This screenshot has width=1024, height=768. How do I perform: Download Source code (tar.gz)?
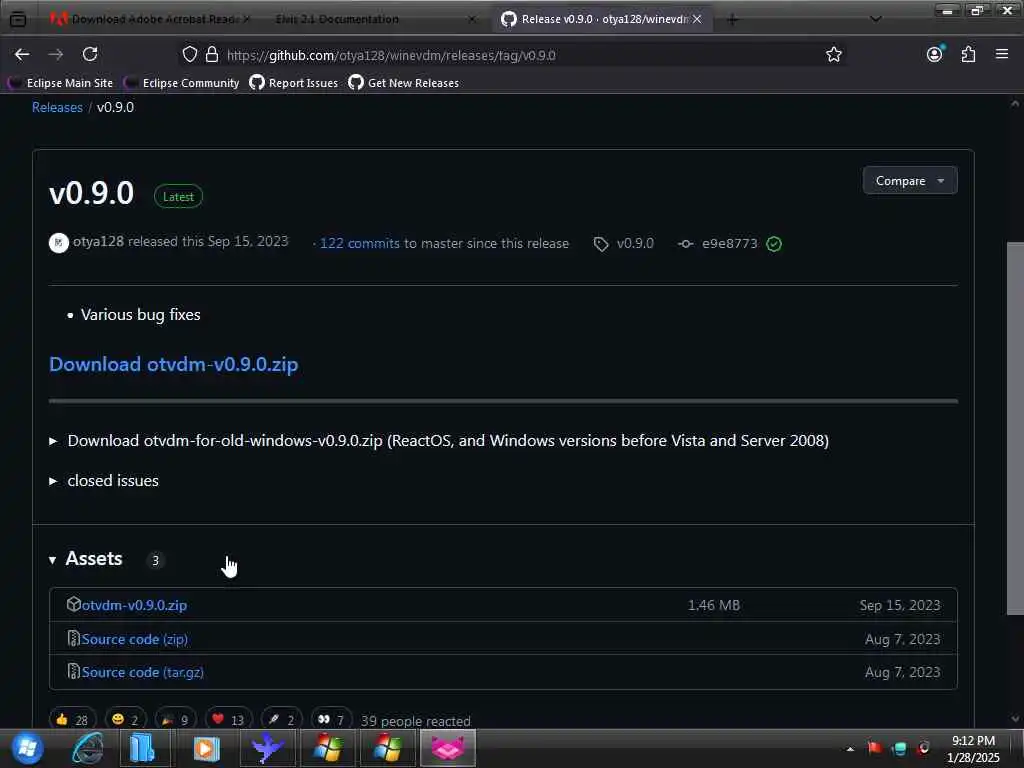click(142, 673)
